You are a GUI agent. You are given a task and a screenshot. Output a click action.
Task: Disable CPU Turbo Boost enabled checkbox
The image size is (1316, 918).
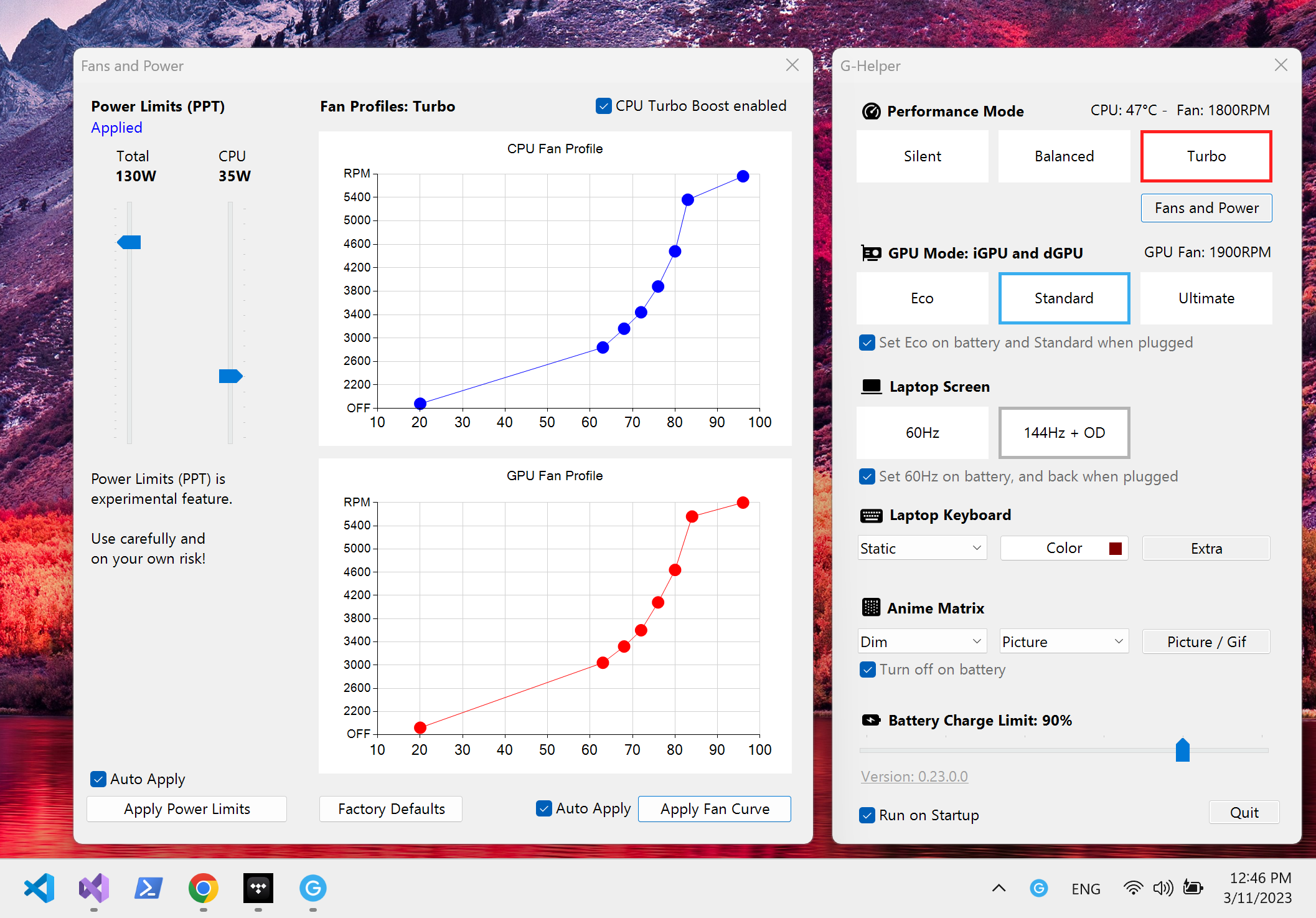coord(603,106)
